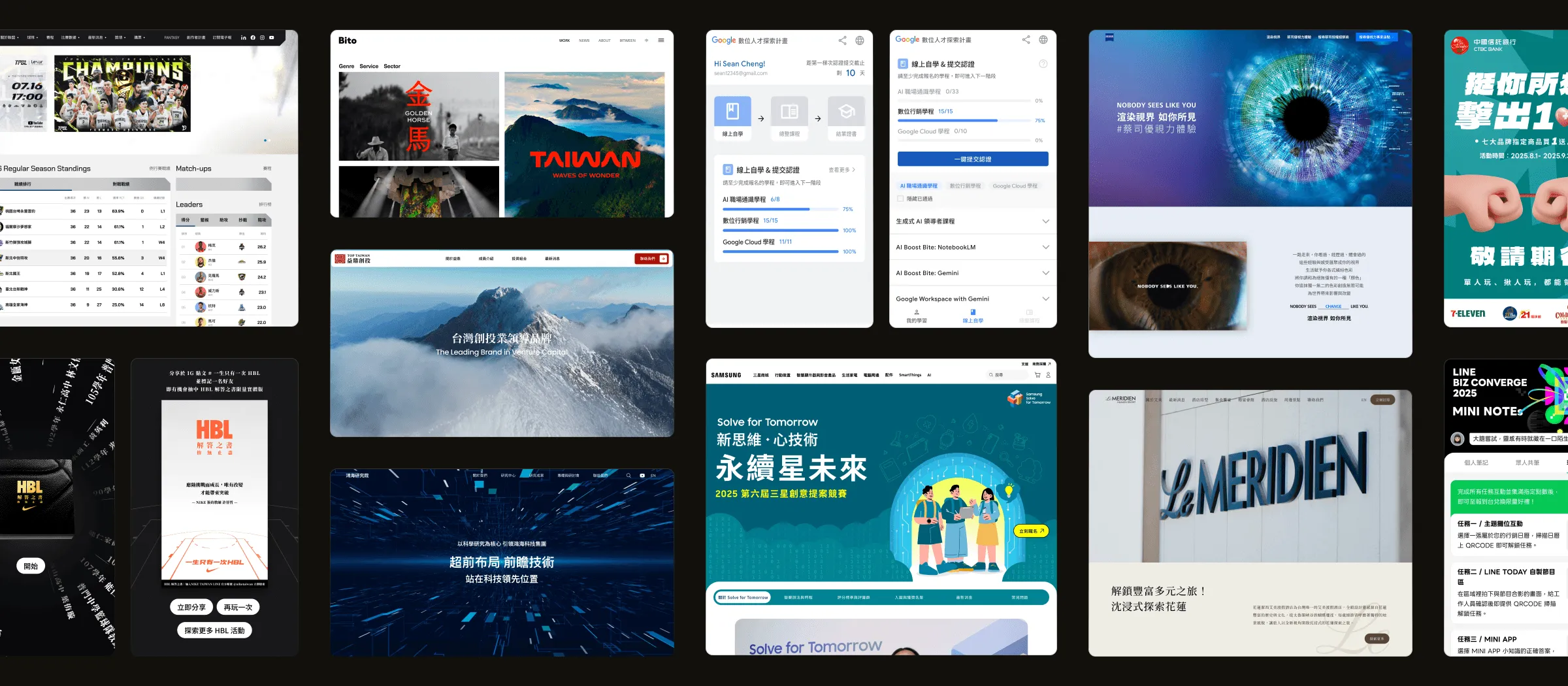
Task: Click the share icon above the 一鍵提交認證 card
Action: pos(1026,40)
